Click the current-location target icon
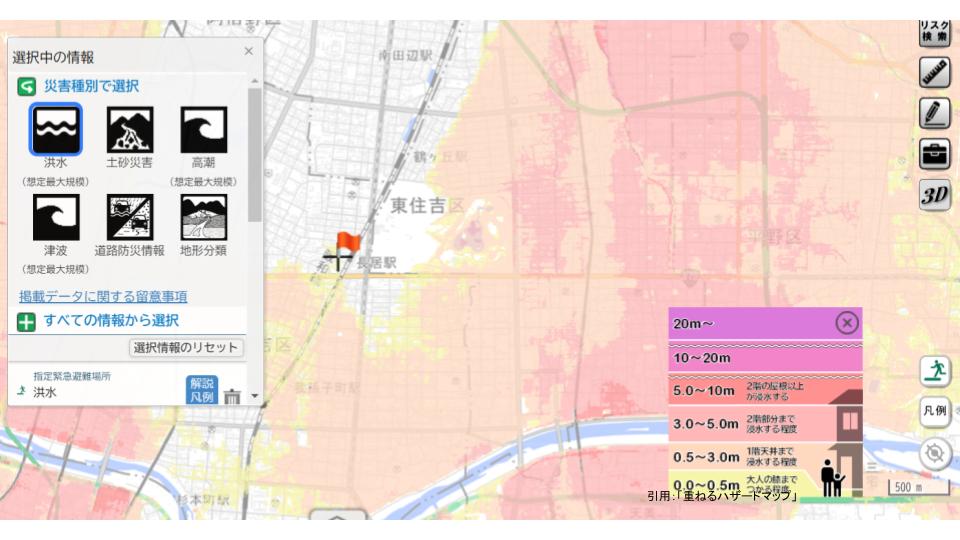This screenshot has height=540, width=960. (x=934, y=454)
